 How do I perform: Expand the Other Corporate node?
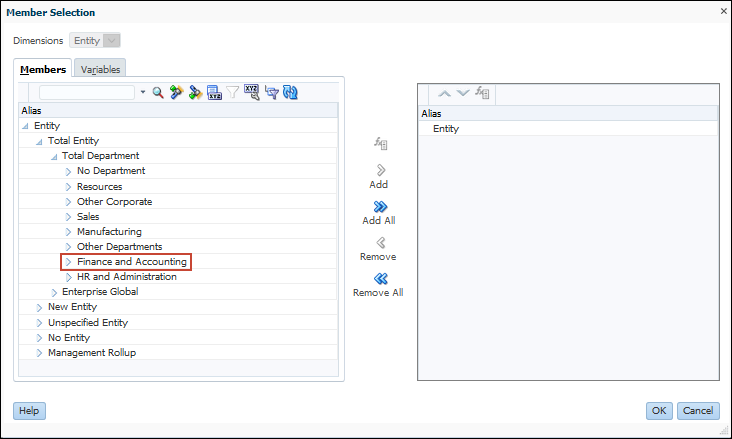click(x=68, y=202)
